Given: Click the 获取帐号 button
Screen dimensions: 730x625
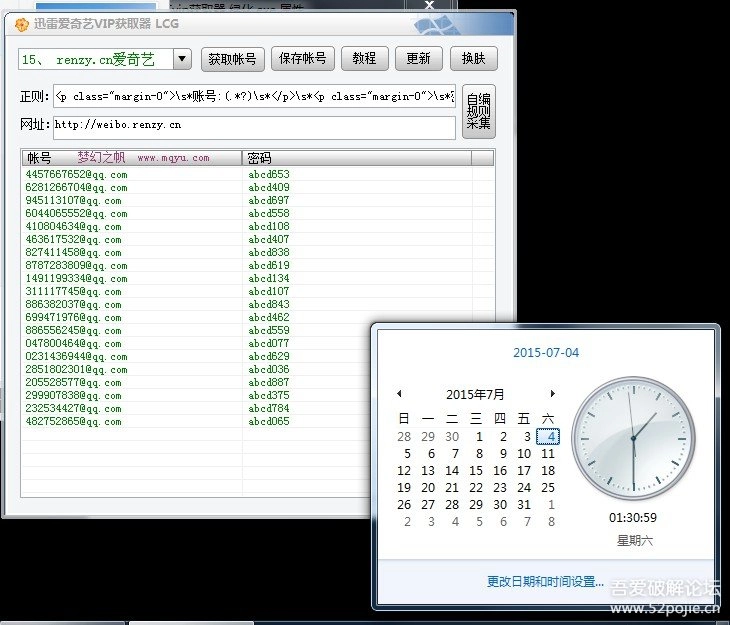Looking at the screenshot, I should click(232, 59).
